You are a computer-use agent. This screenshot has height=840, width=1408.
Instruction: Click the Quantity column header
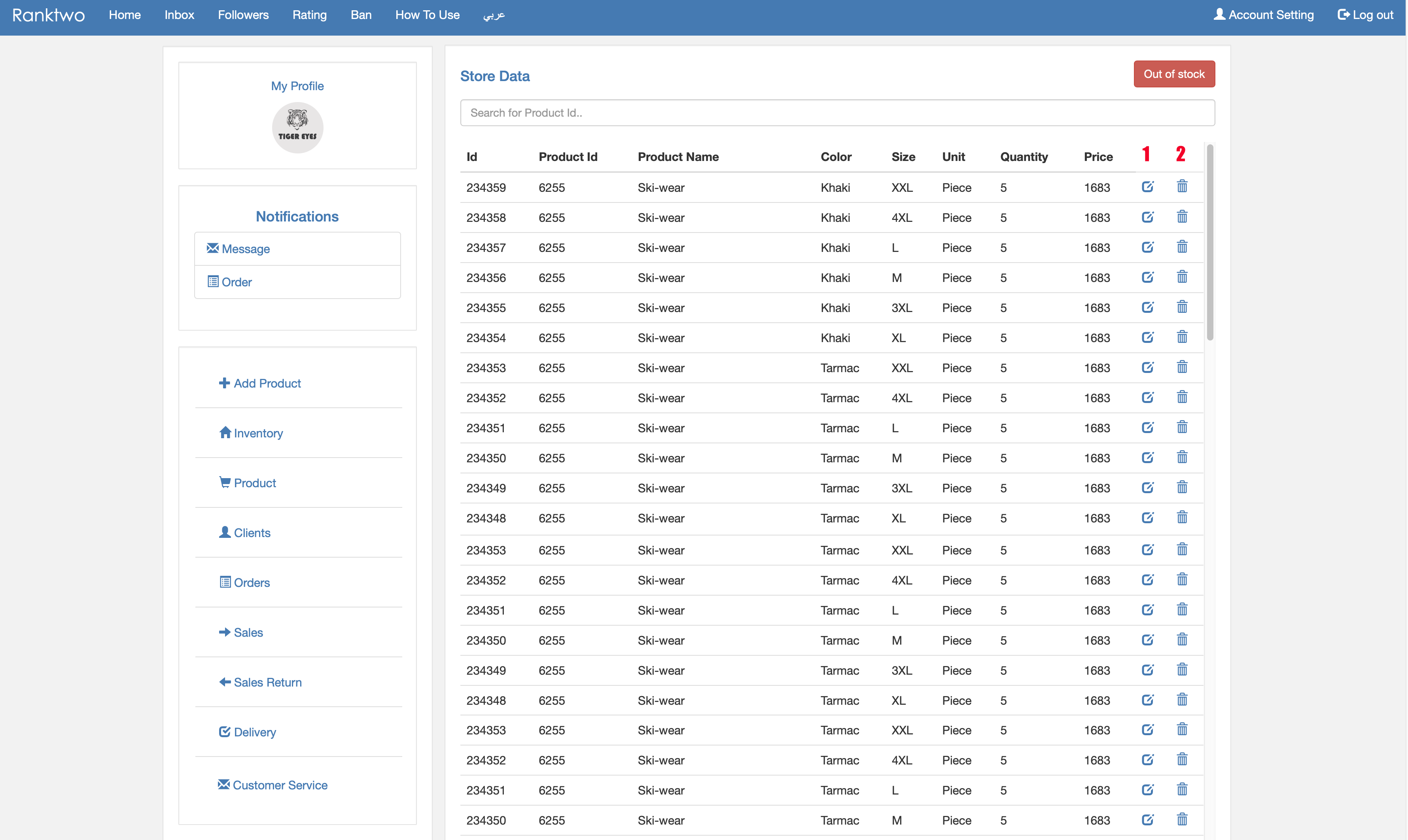point(1024,157)
